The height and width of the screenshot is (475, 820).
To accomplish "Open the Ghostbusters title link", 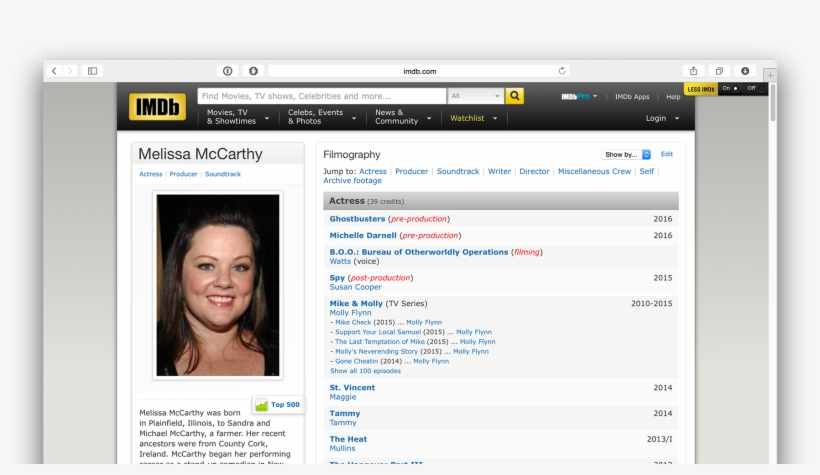I will point(357,219).
